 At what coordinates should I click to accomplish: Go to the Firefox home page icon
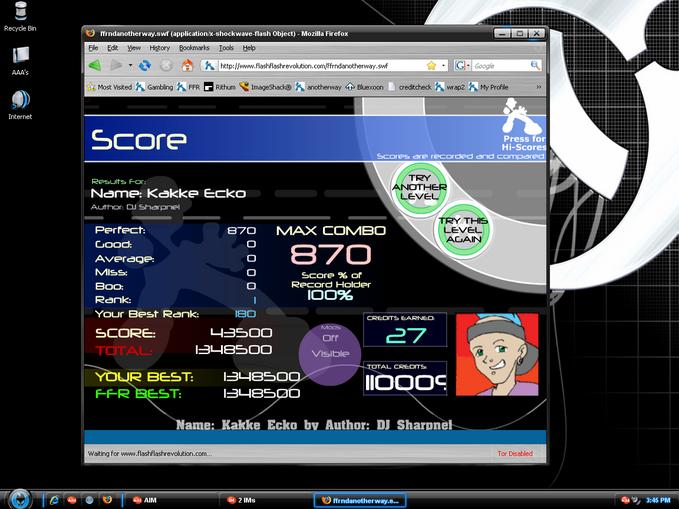tap(187, 65)
